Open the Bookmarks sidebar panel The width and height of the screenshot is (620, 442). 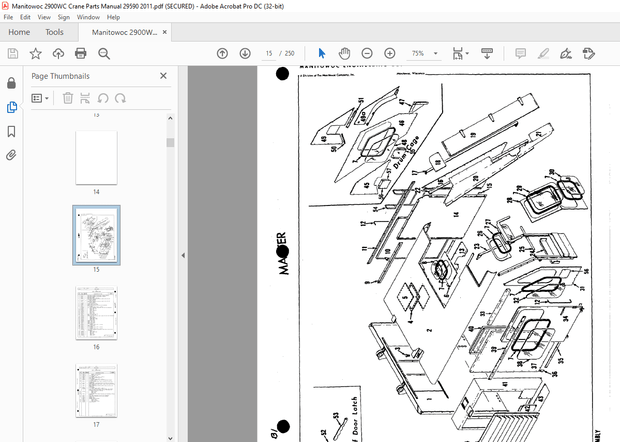(11, 131)
